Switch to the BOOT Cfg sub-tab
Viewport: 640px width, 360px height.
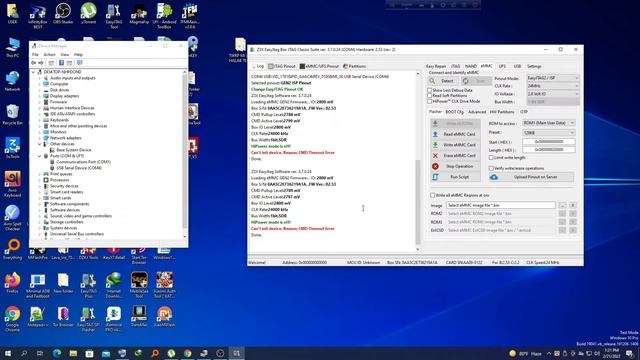click(x=454, y=112)
